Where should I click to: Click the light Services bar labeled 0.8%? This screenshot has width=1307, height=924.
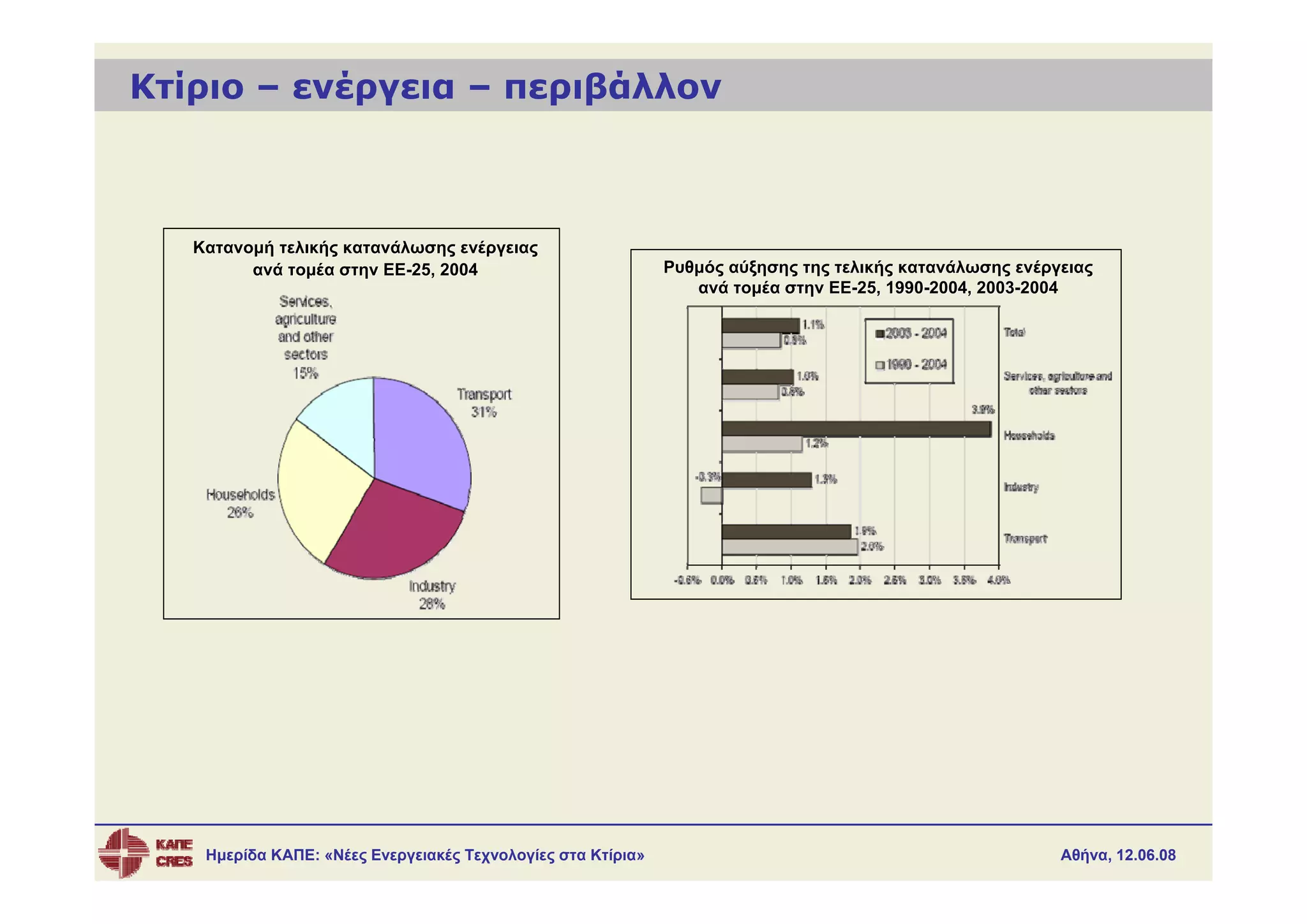click(750, 392)
